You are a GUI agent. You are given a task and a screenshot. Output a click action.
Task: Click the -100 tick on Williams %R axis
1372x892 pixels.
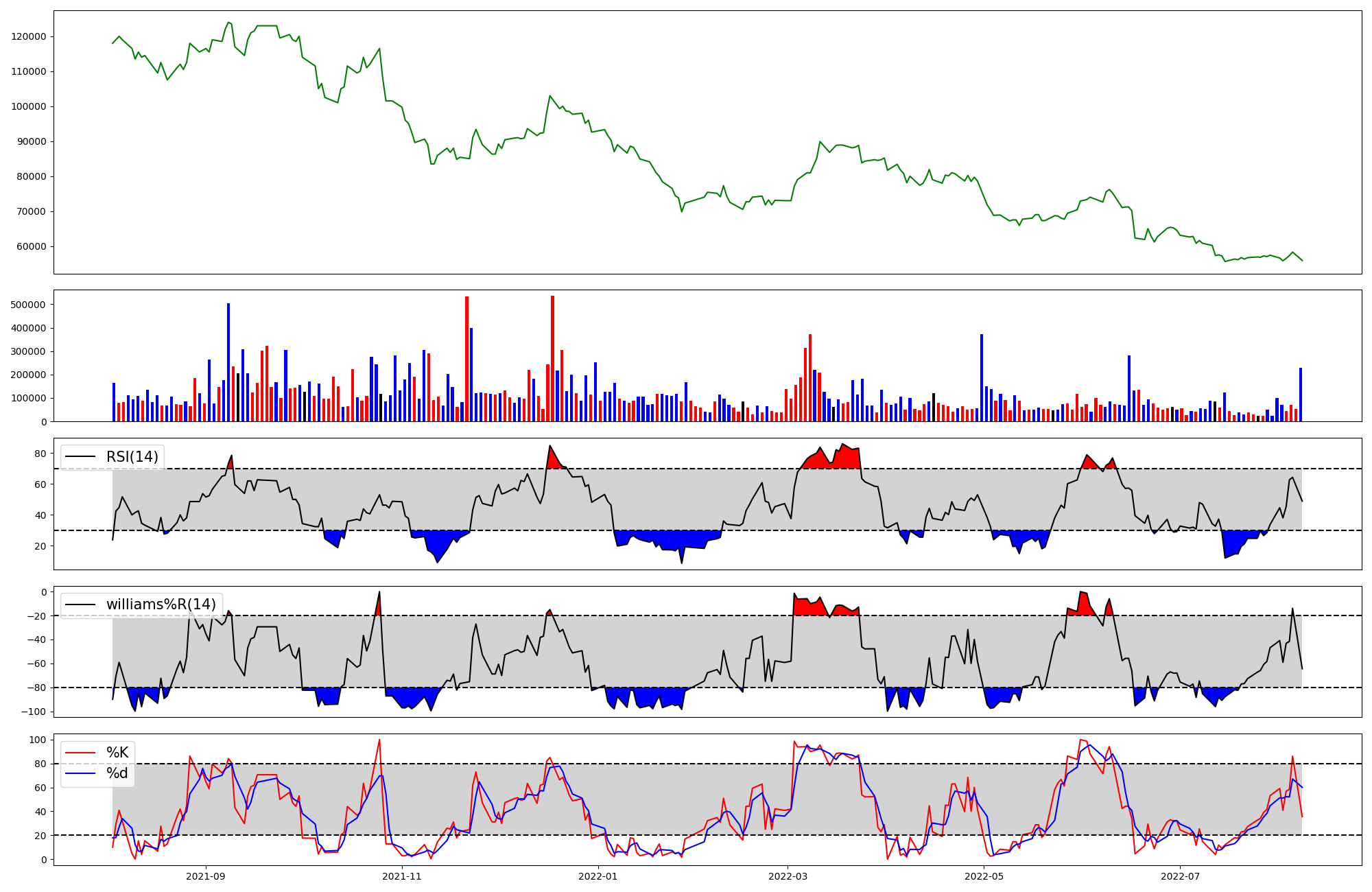click(x=34, y=712)
